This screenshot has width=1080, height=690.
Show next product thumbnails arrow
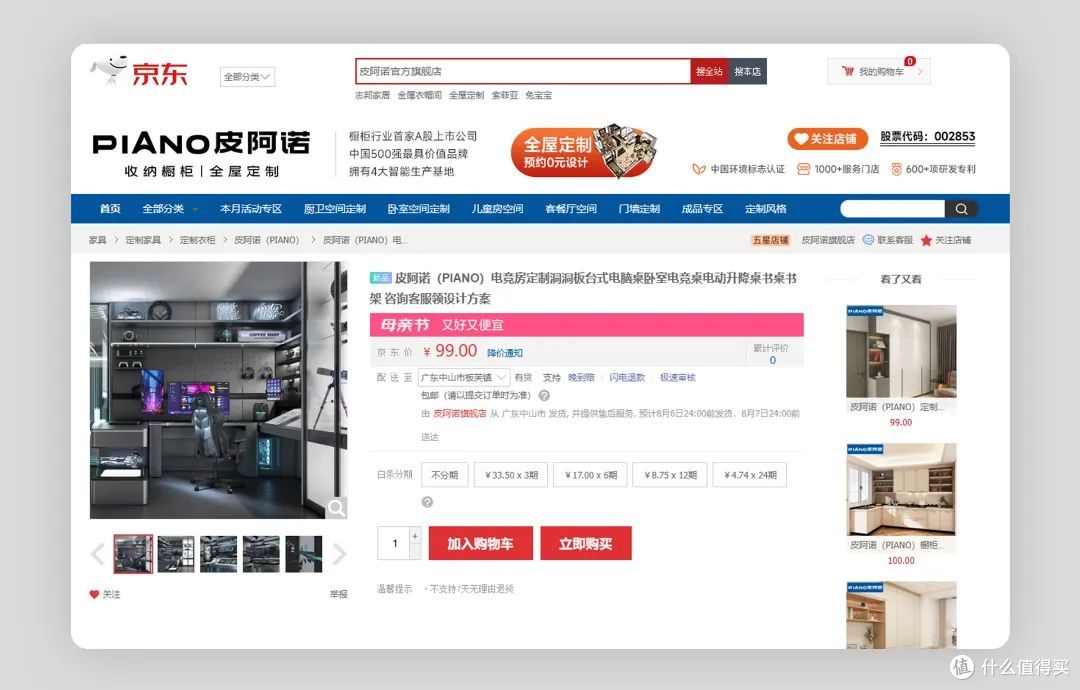click(x=340, y=554)
